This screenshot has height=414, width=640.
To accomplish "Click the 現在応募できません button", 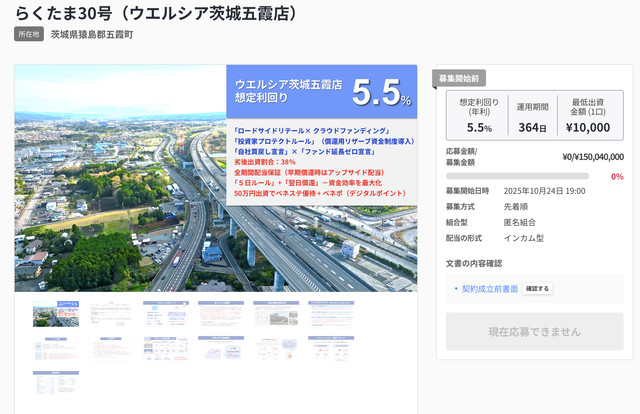I will coord(534,332).
